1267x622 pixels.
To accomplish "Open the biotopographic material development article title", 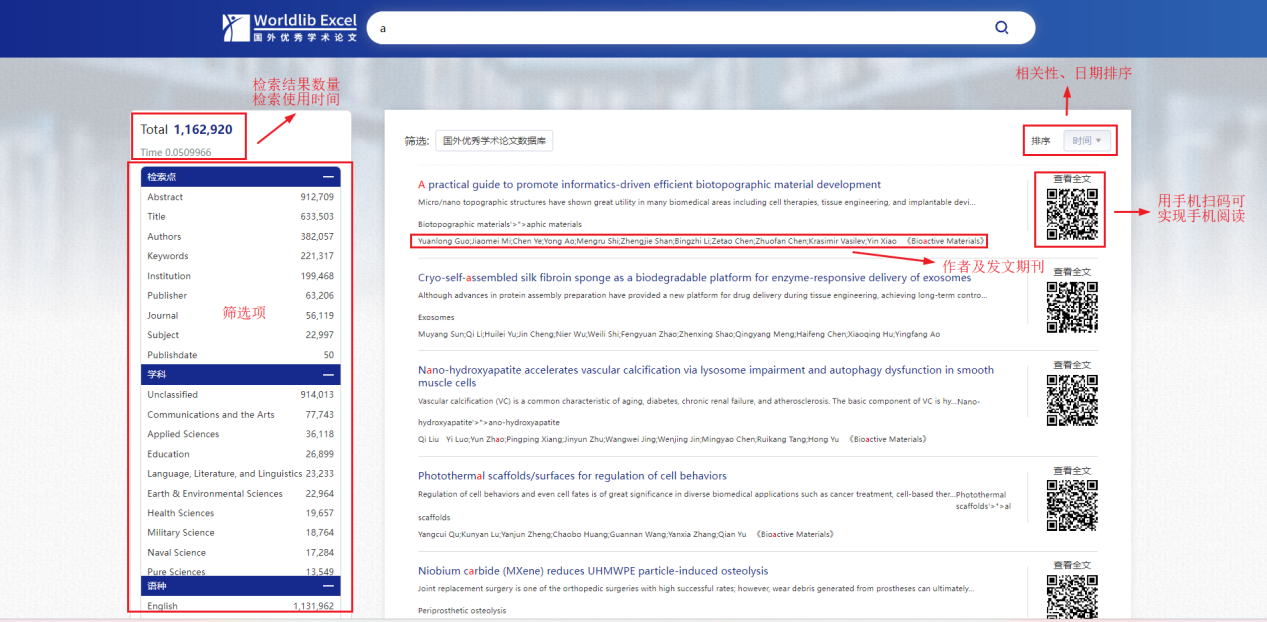I will 649,185.
